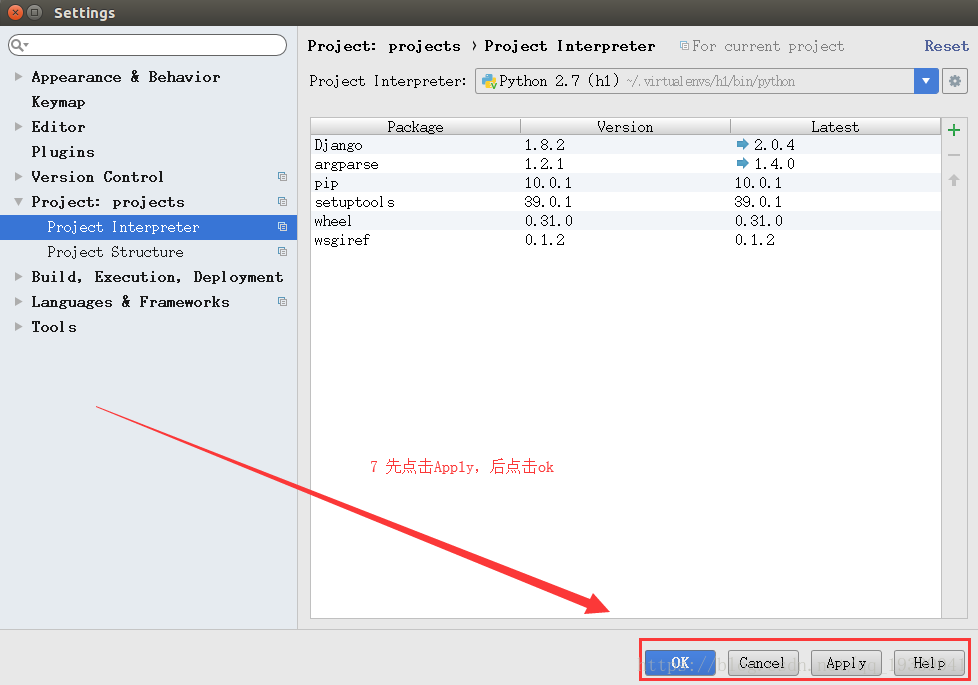Click the For current project label
978x685 pixels.
tap(767, 46)
